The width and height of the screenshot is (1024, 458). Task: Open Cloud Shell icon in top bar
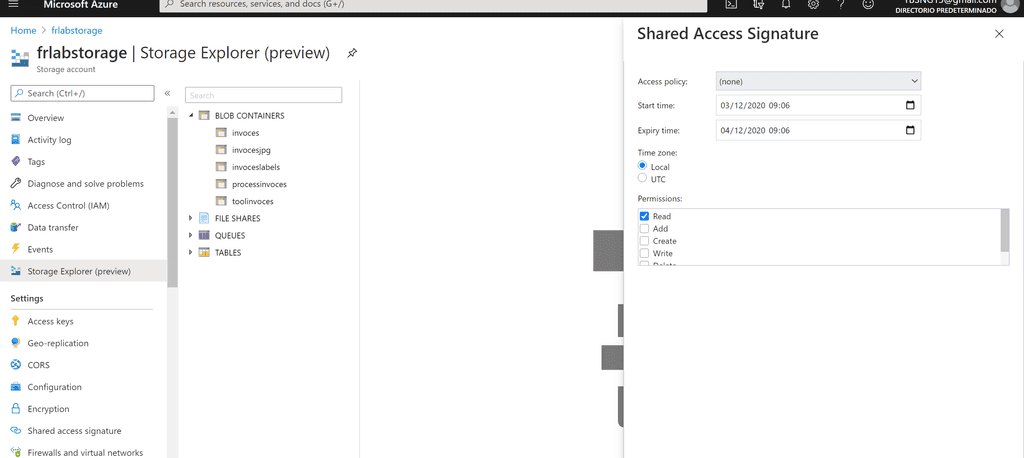(x=731, y=5)
